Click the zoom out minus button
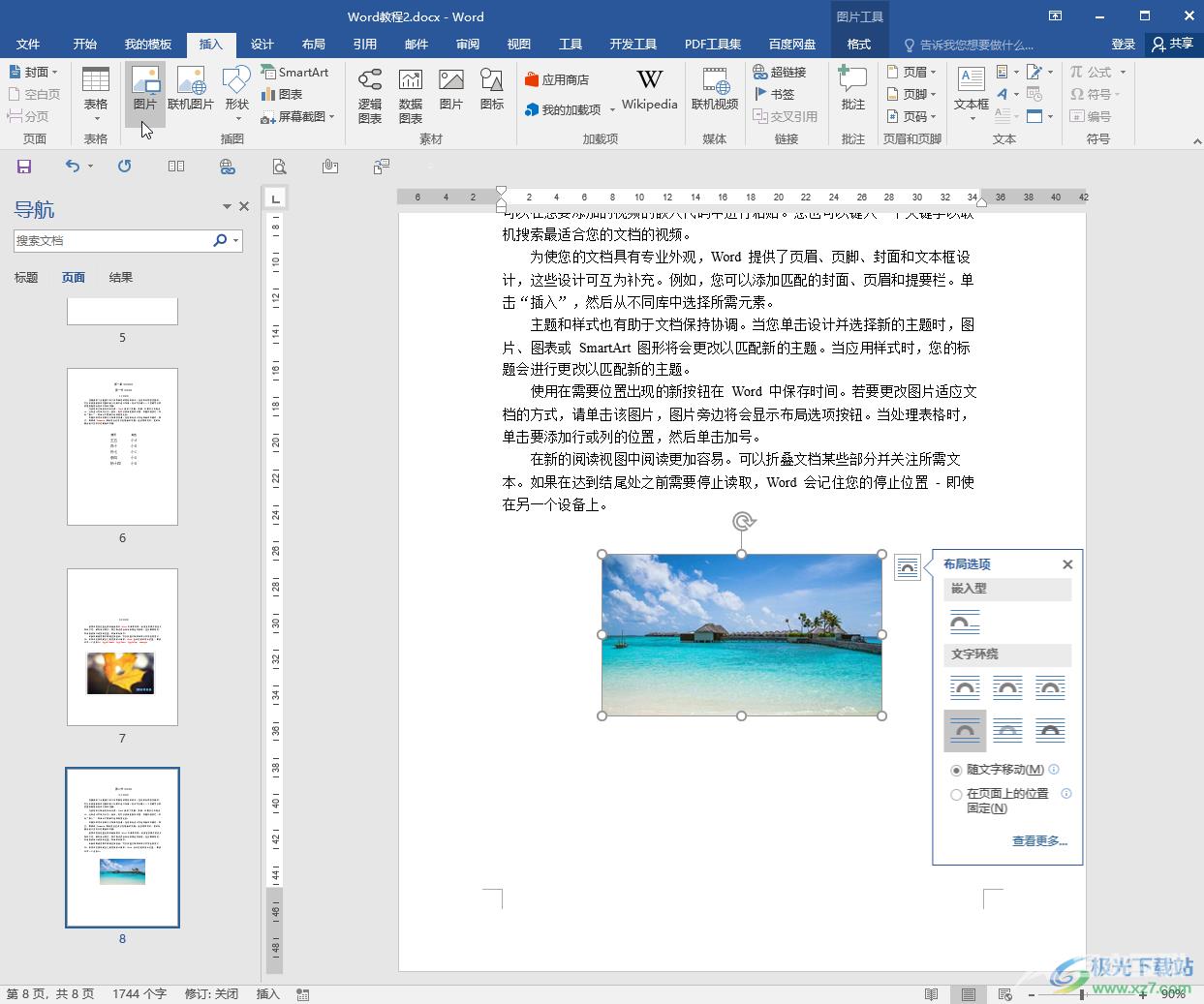The height and width of the screenshot is (1004, 1204). tap(1032, 994)
